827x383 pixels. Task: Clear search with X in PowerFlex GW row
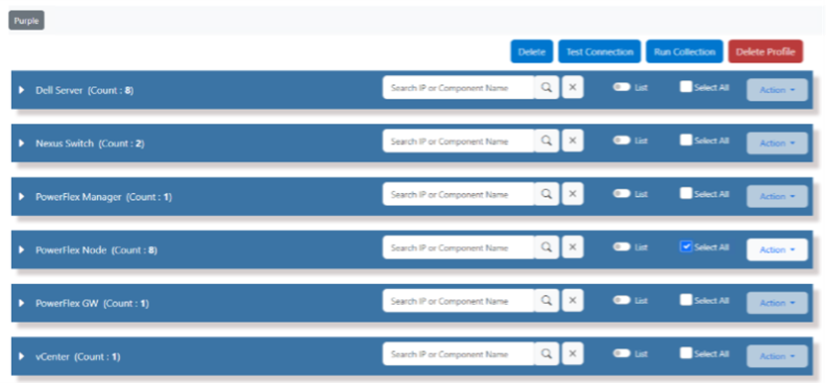[x=573, y=301]
